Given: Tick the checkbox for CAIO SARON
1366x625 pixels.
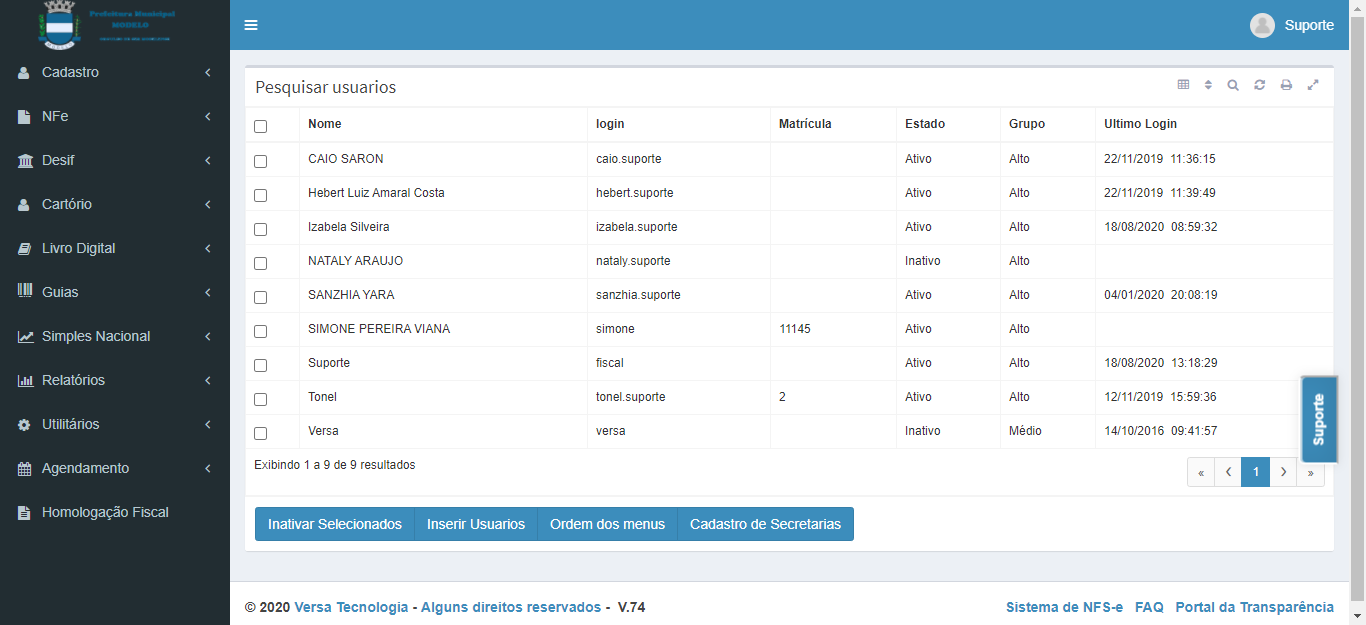Looking at the screenshot, I should click(x=261, y=161).
